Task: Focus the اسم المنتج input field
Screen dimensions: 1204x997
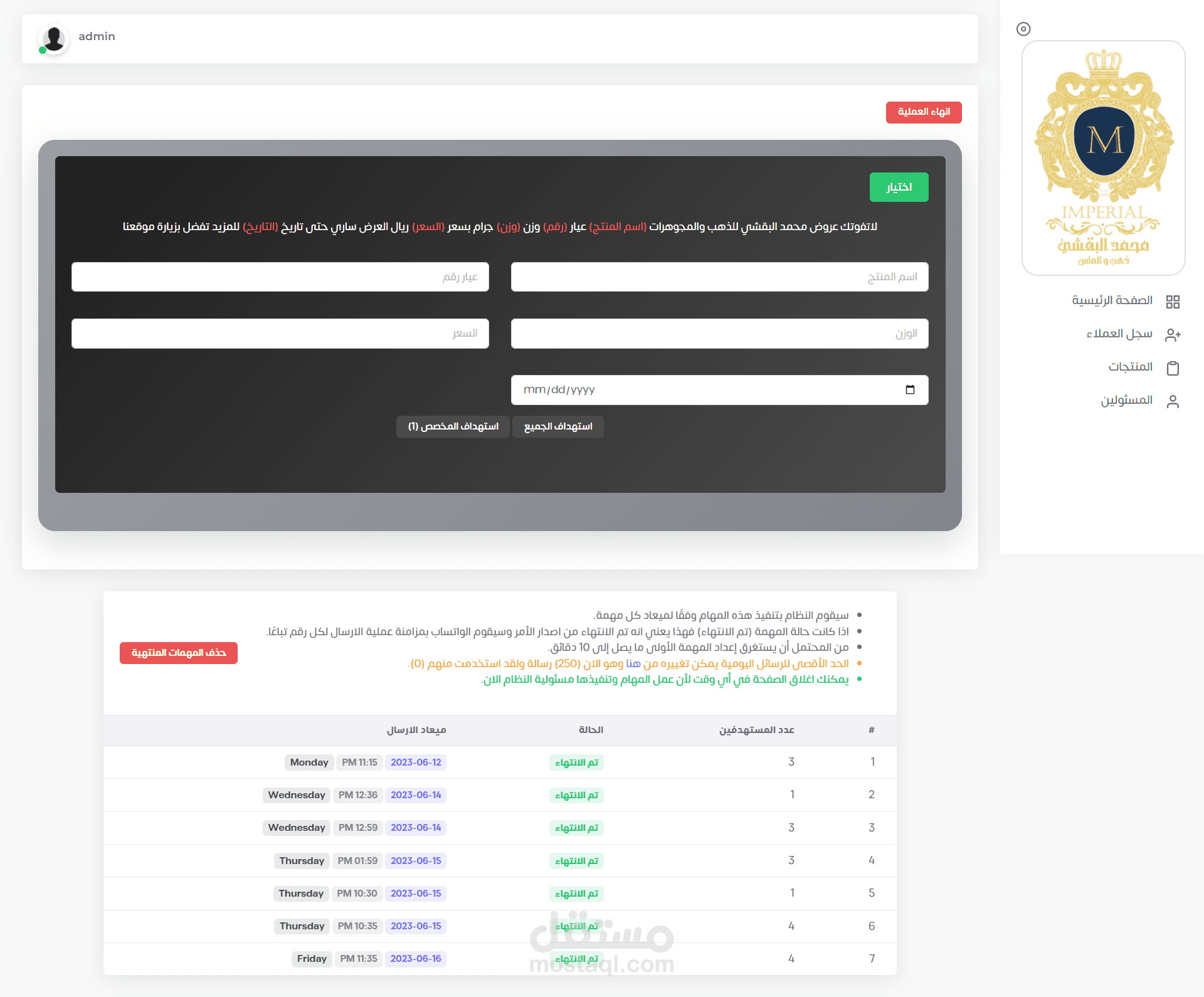Action: coord(719,277)
